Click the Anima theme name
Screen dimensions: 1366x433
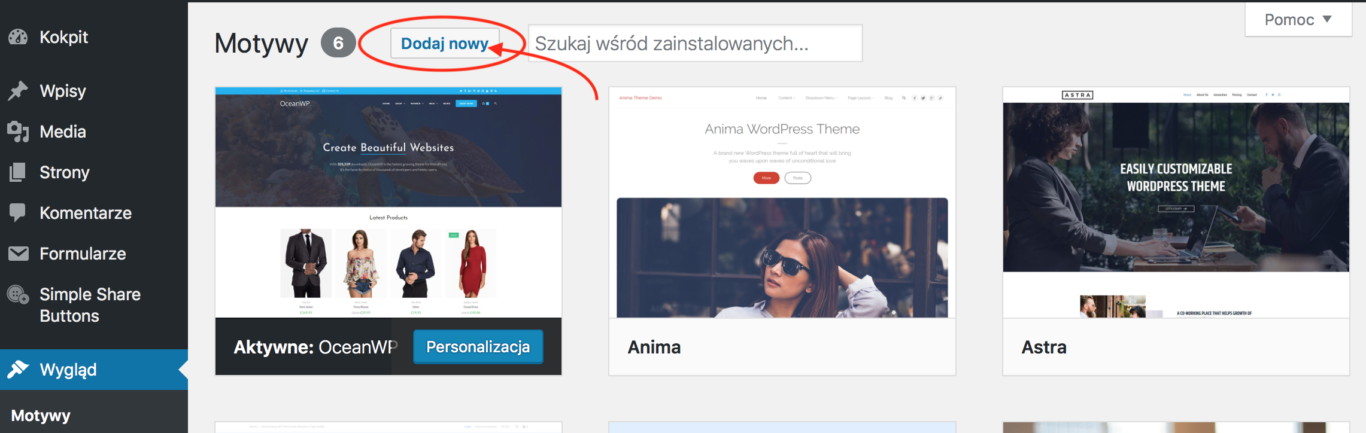[x=654, y=348]
